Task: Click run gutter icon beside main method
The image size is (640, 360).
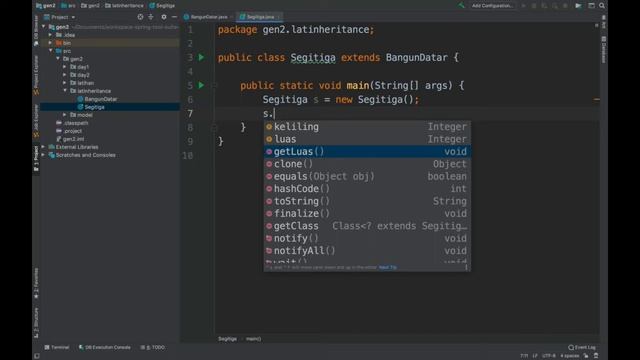Action: [201, 85]
